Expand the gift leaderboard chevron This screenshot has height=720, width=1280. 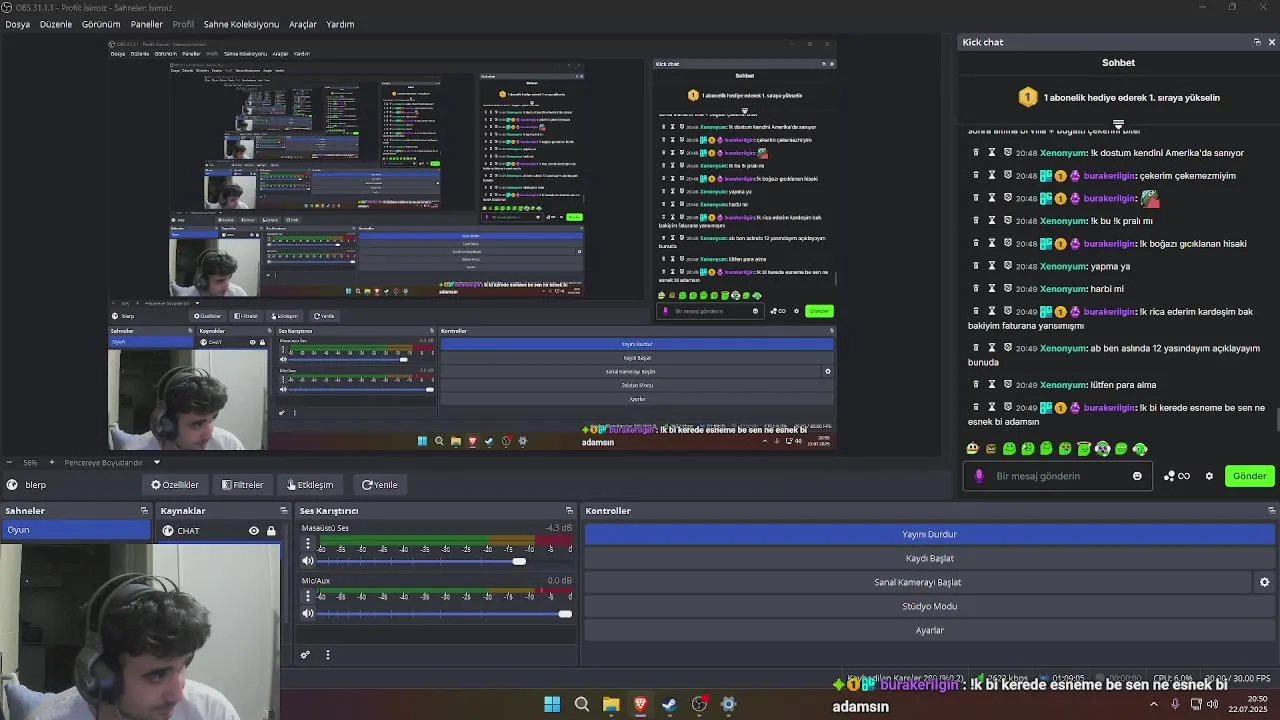(1118, 125)
